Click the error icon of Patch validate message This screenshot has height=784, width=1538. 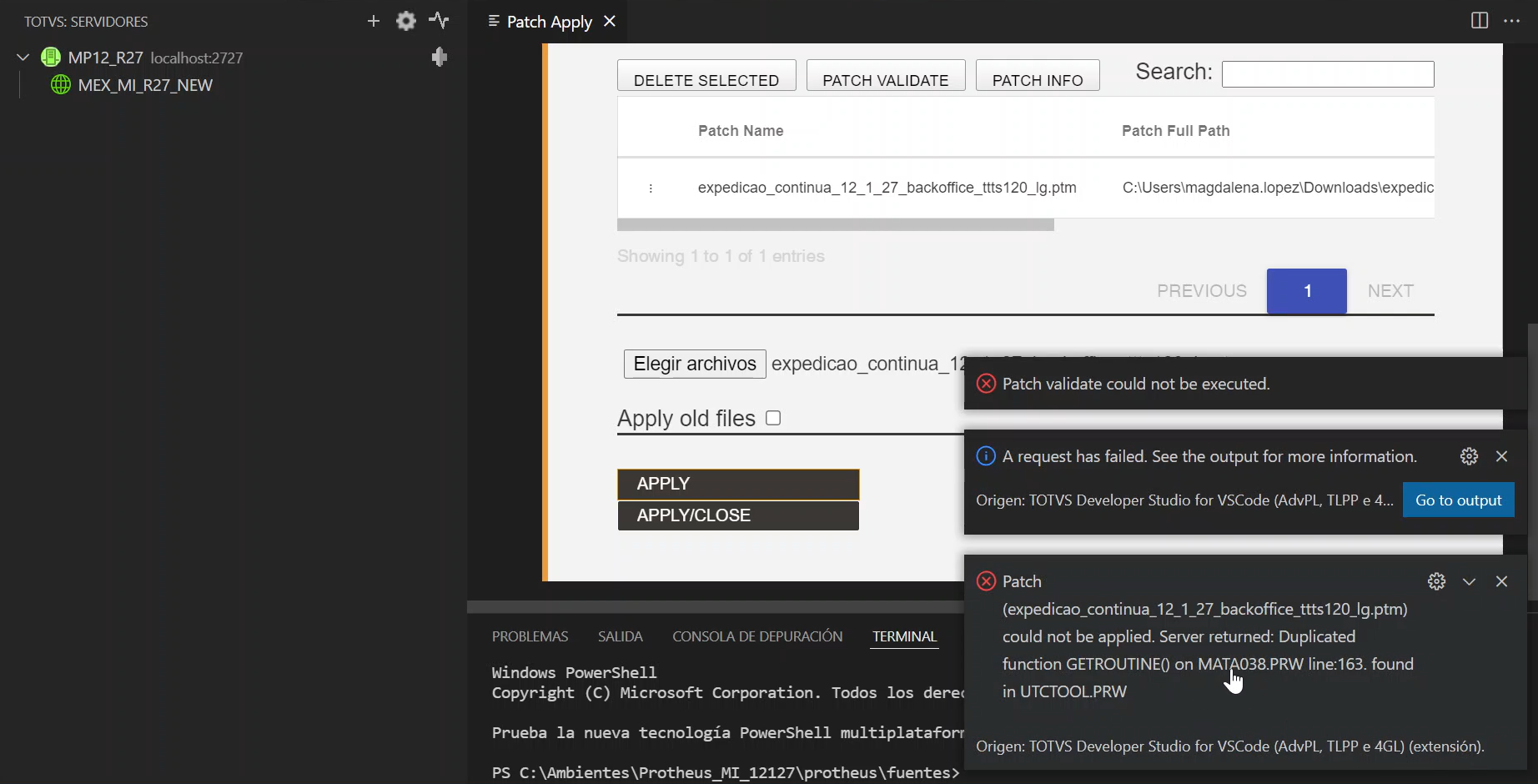(986, 384)
